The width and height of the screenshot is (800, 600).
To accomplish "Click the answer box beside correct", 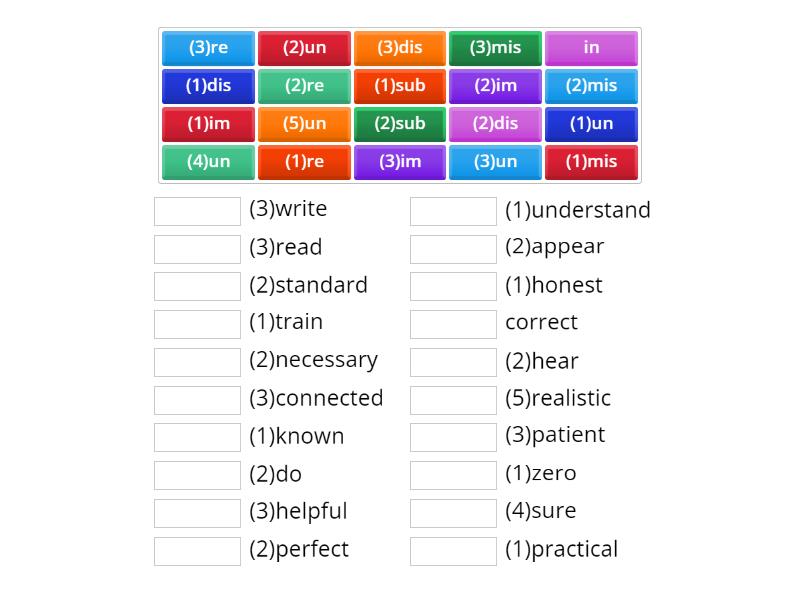I will point(453,323).
